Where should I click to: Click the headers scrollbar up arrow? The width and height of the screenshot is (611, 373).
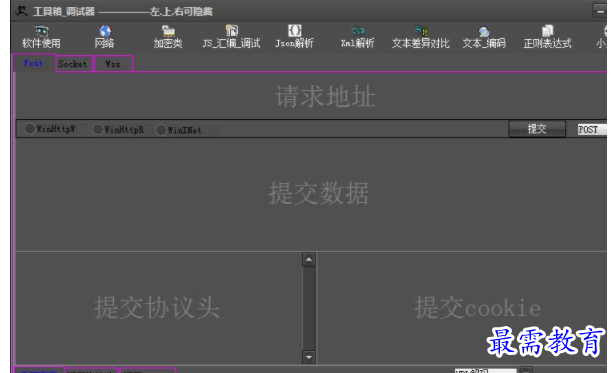coord(309,260)
